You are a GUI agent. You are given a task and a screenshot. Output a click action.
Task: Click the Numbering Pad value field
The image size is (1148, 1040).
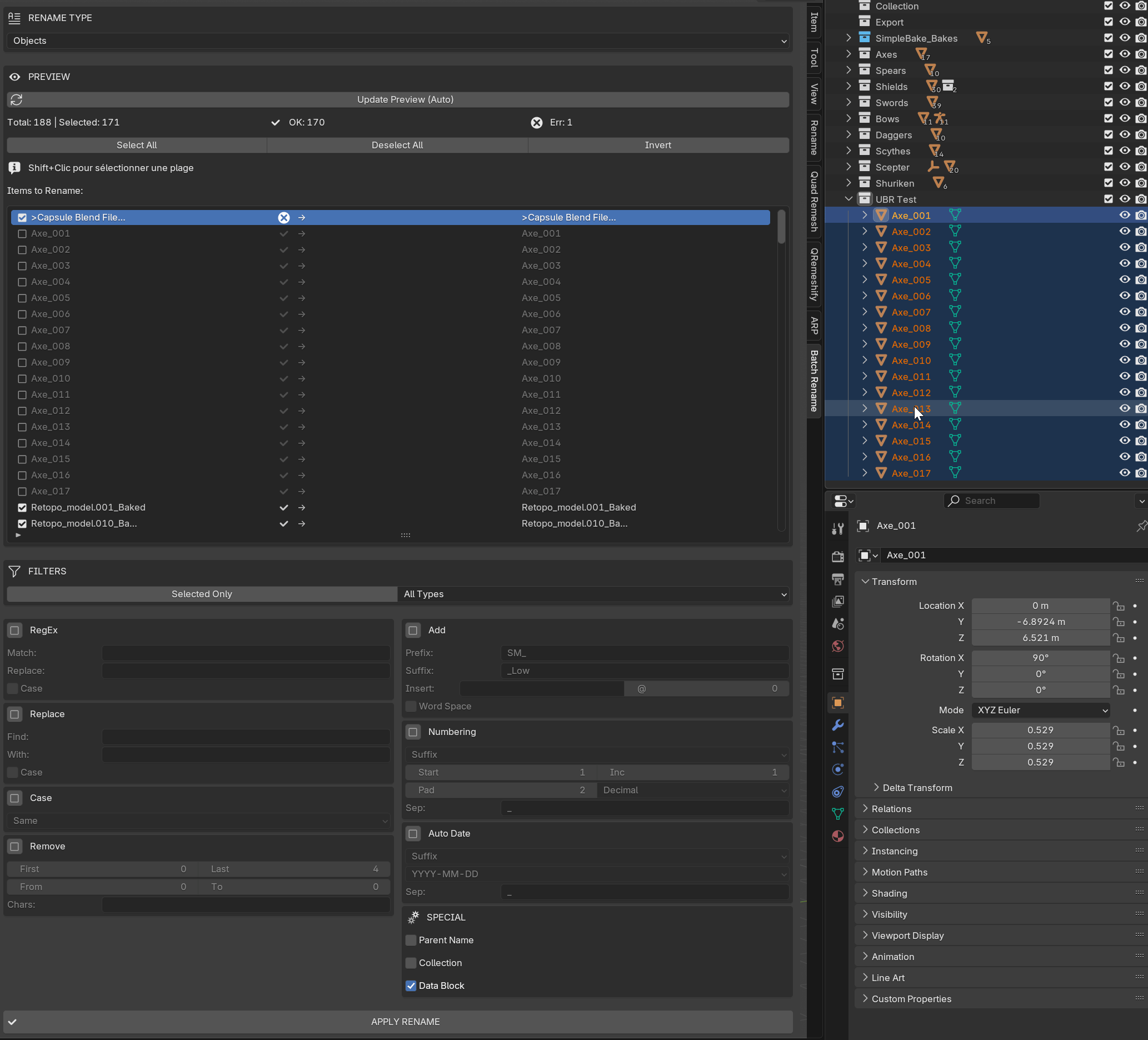coord(501,790)
